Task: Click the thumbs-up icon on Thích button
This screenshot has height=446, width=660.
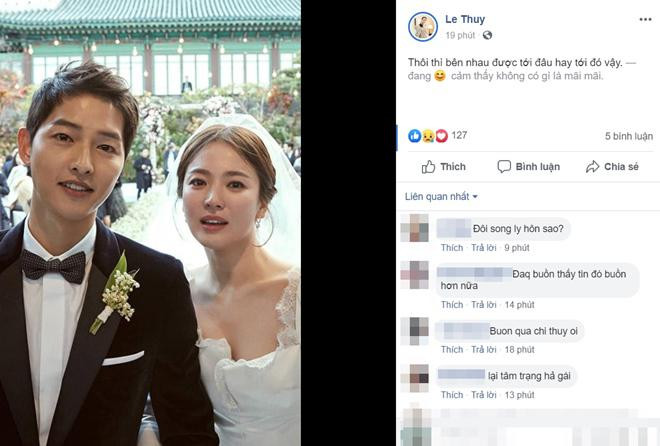Action: (428, 167)
